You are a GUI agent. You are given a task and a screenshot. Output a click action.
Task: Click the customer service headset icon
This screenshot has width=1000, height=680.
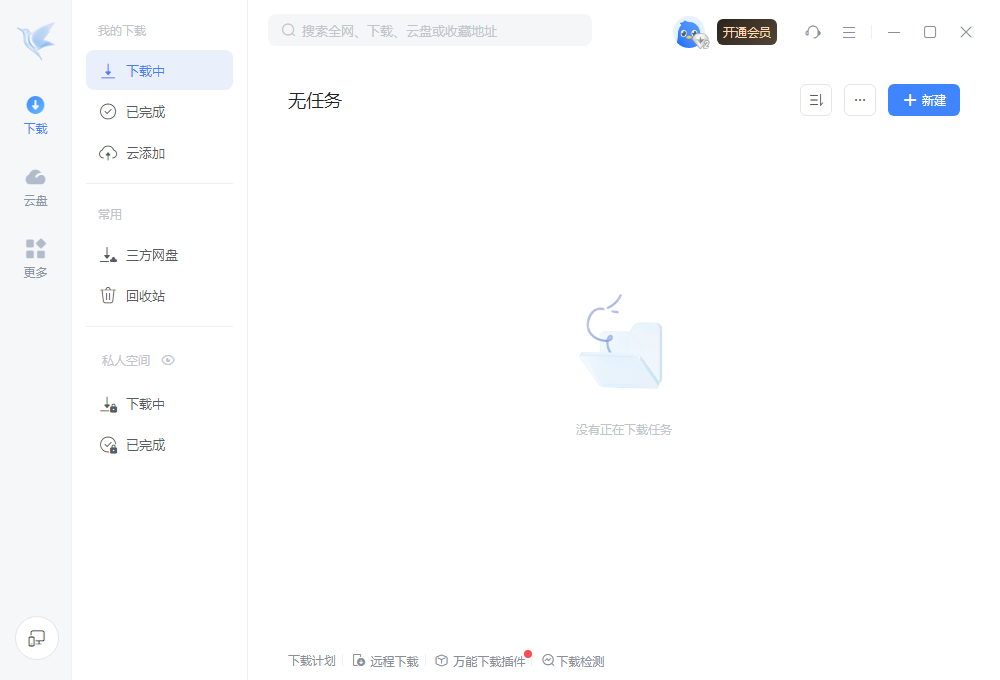tap(813, 32)
